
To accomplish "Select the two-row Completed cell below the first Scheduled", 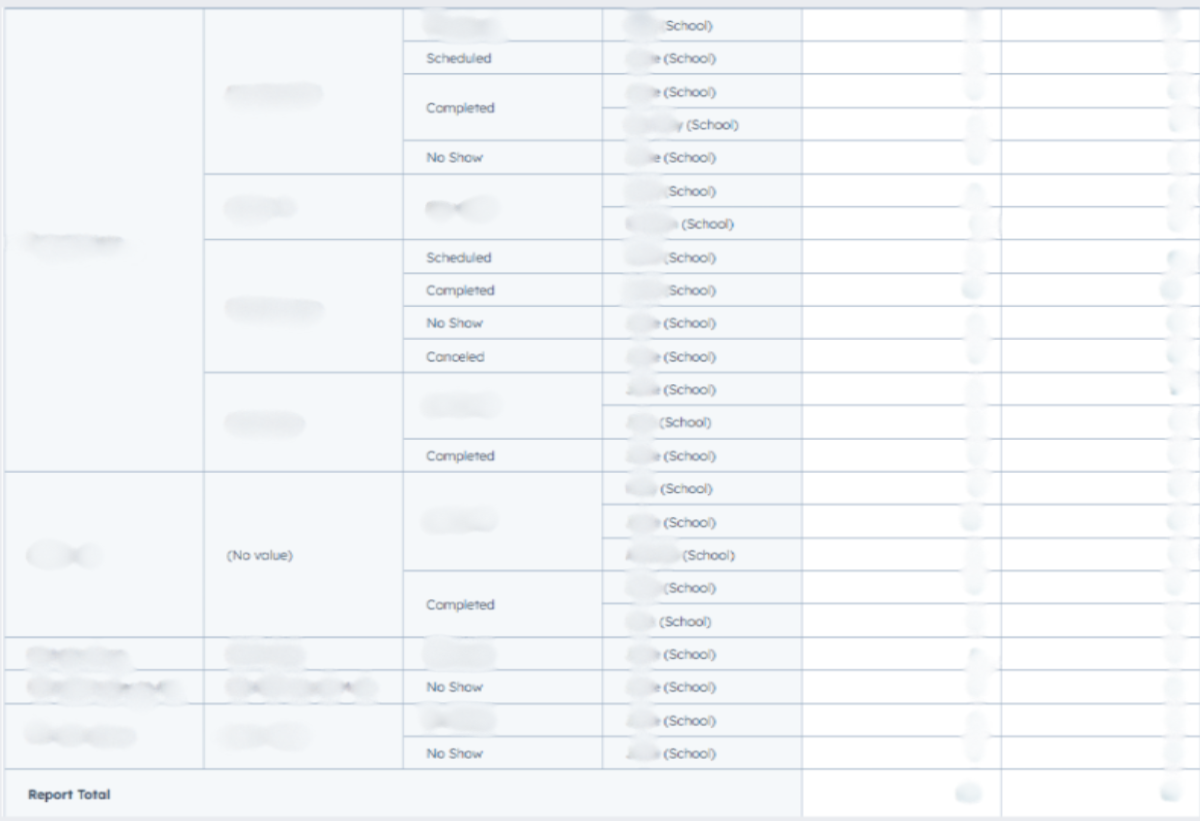I will (460, 108).
